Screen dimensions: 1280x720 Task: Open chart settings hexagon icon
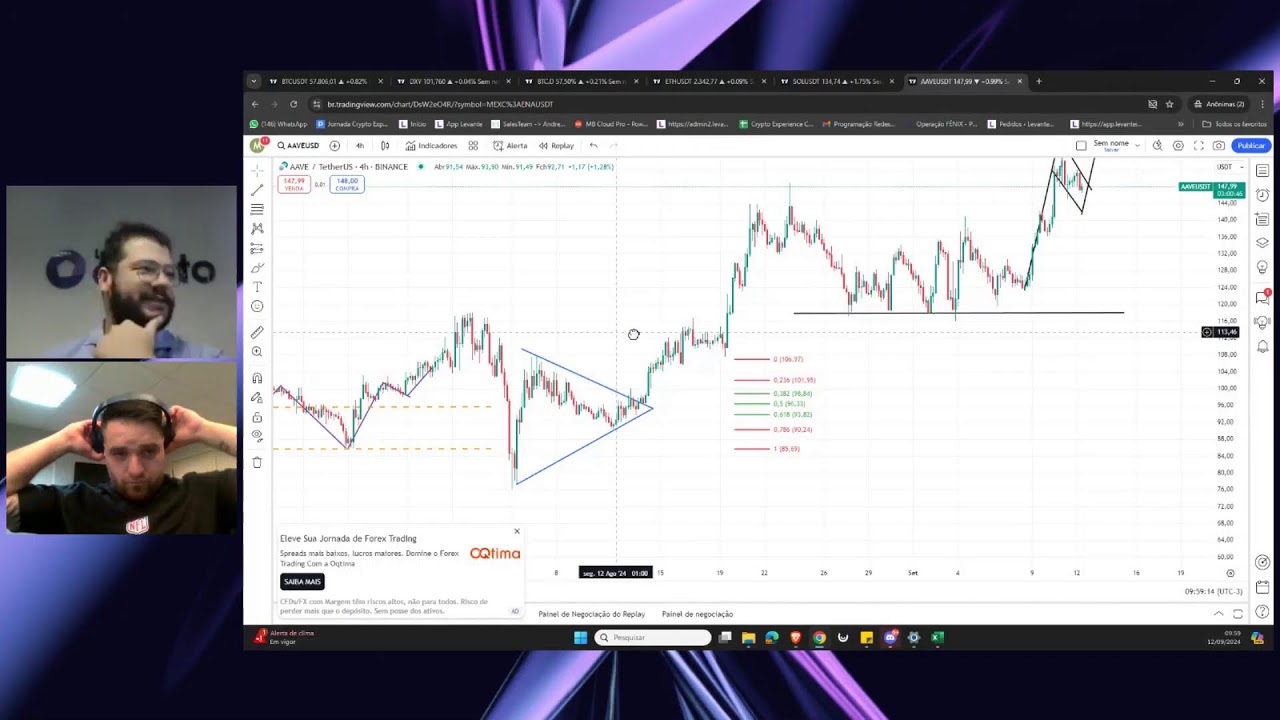point(1178,145)
